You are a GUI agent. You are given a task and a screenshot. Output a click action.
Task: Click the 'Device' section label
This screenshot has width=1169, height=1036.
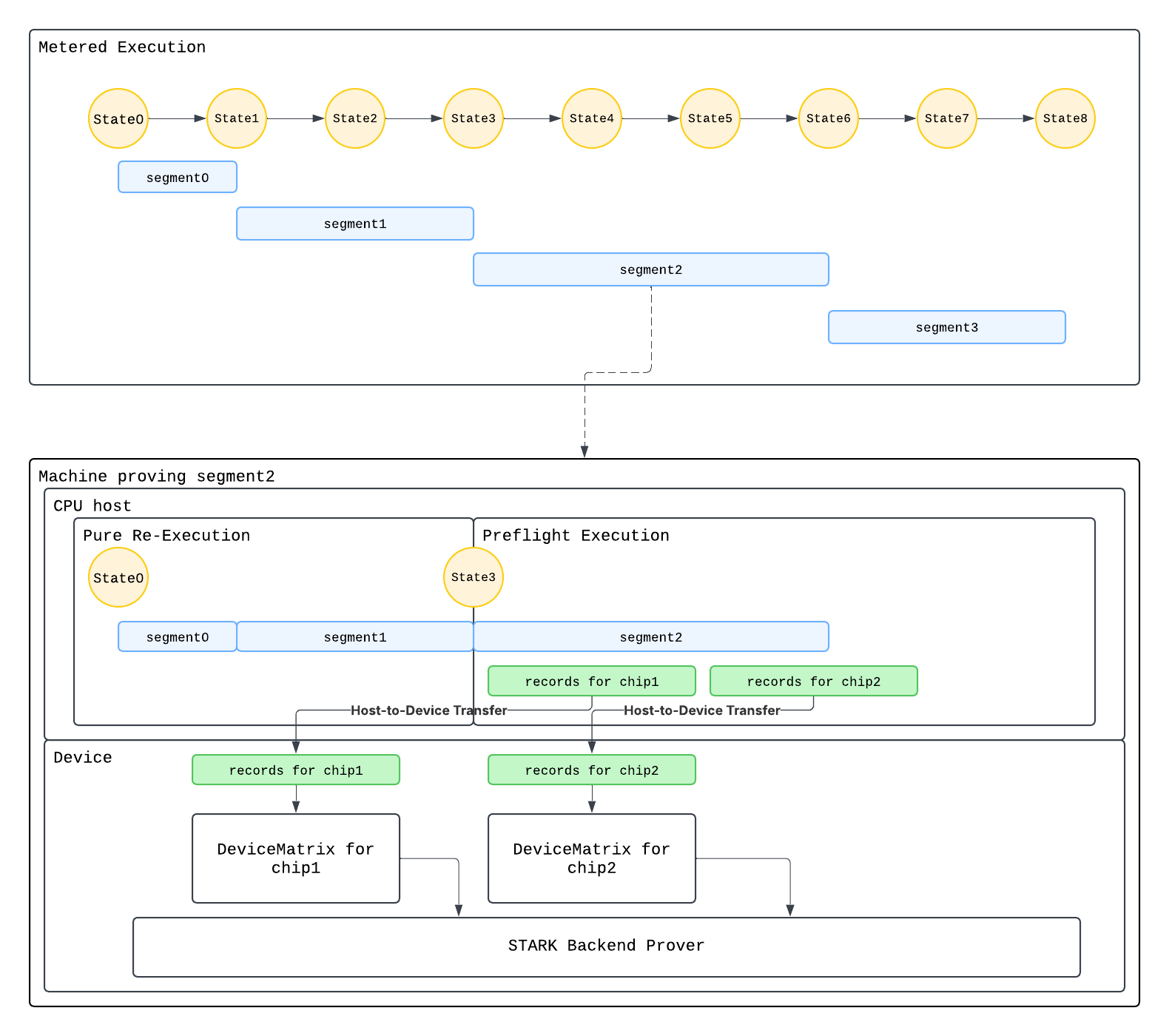[x=83, y=758]
